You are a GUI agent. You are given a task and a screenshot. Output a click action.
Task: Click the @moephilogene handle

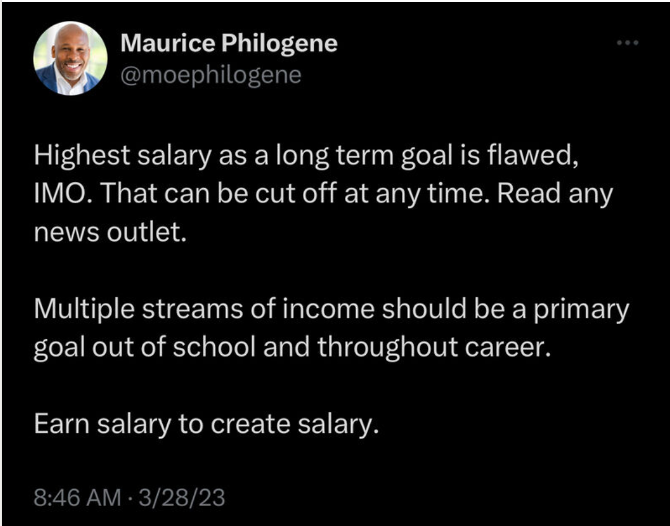(x=211, y=75)
